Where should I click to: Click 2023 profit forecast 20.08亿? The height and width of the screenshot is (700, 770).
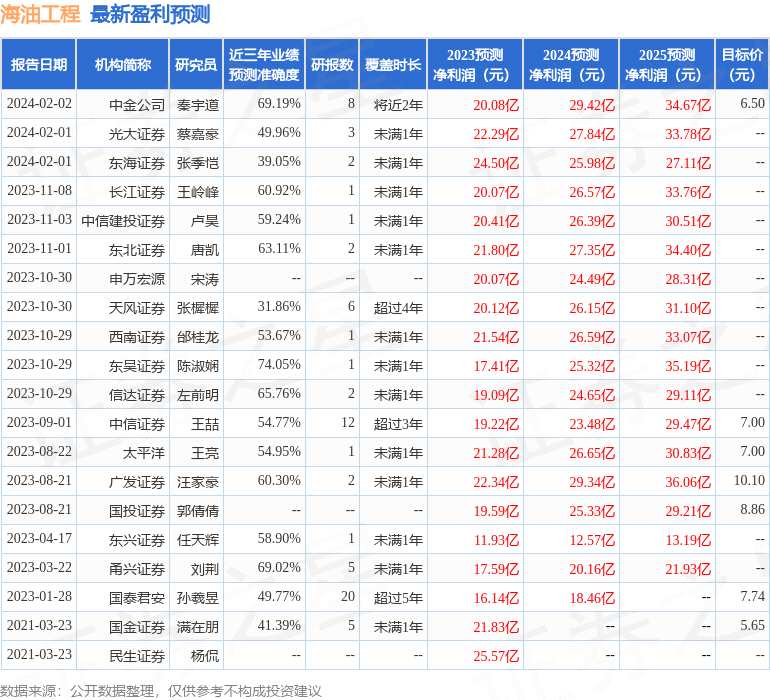(496, 105)
